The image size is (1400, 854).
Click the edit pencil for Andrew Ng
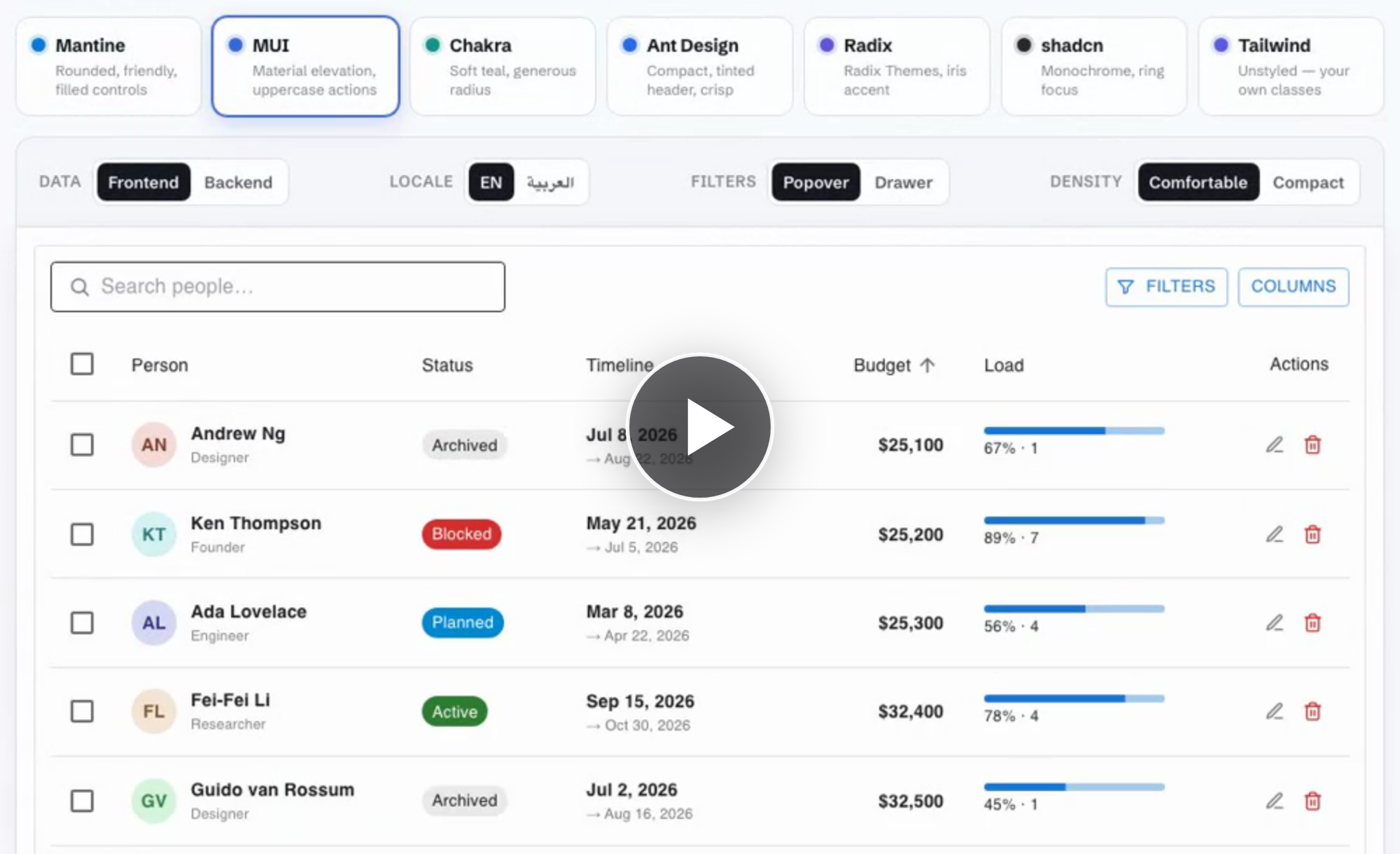pos(1275,444)
